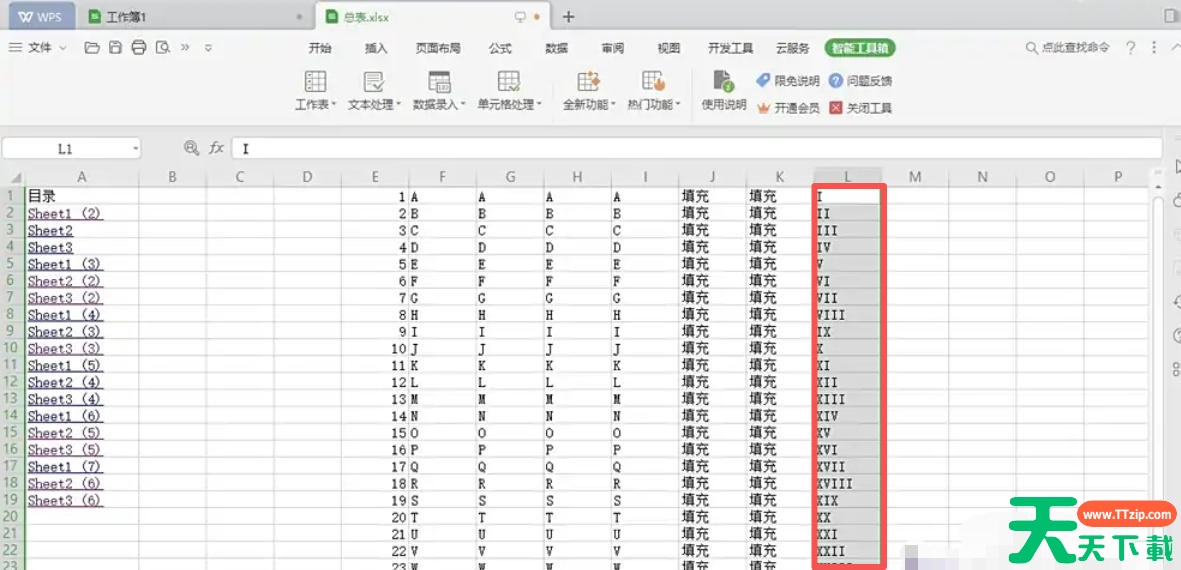Open the 工作表 tool dropdown
1181x570 pixels.
(x=315, y=90)
